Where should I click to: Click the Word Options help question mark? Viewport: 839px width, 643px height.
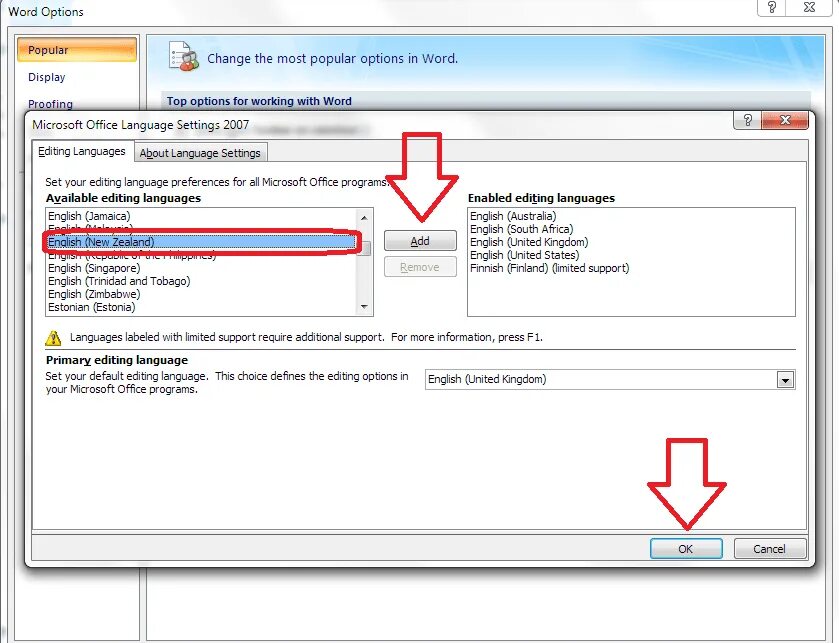pos(772,7)
